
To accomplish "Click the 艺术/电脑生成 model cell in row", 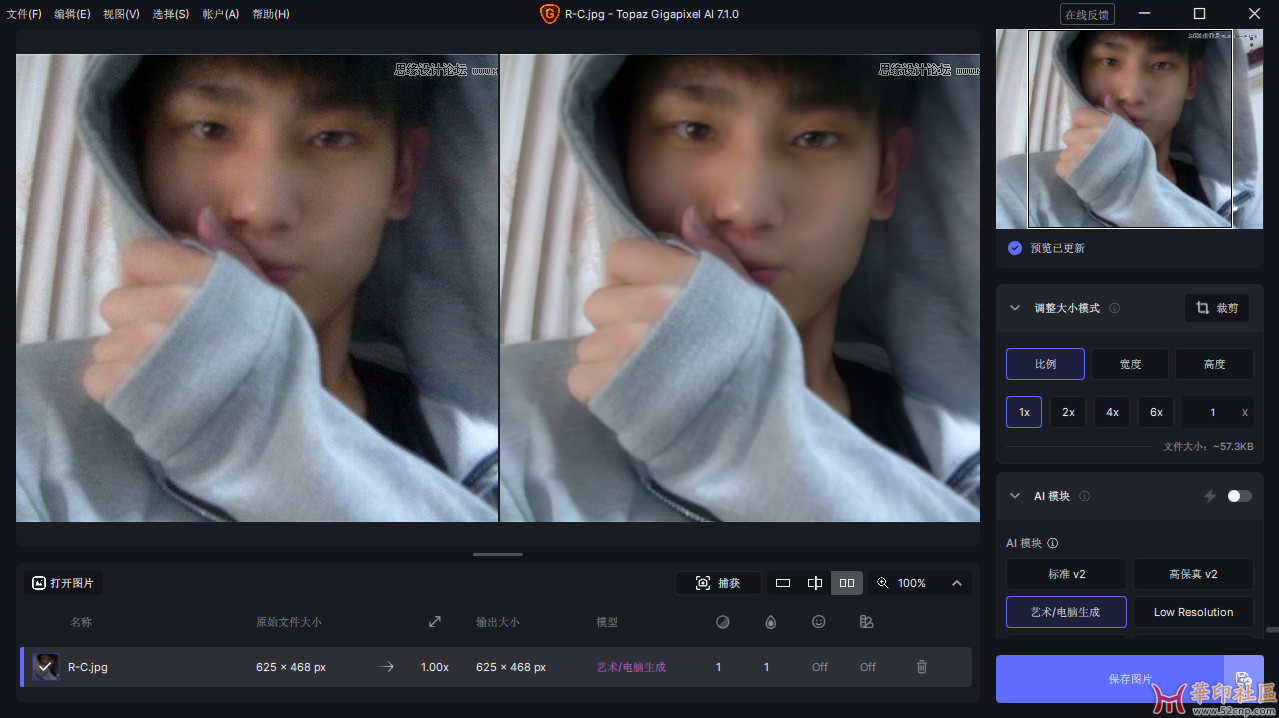I will (631, 667).
